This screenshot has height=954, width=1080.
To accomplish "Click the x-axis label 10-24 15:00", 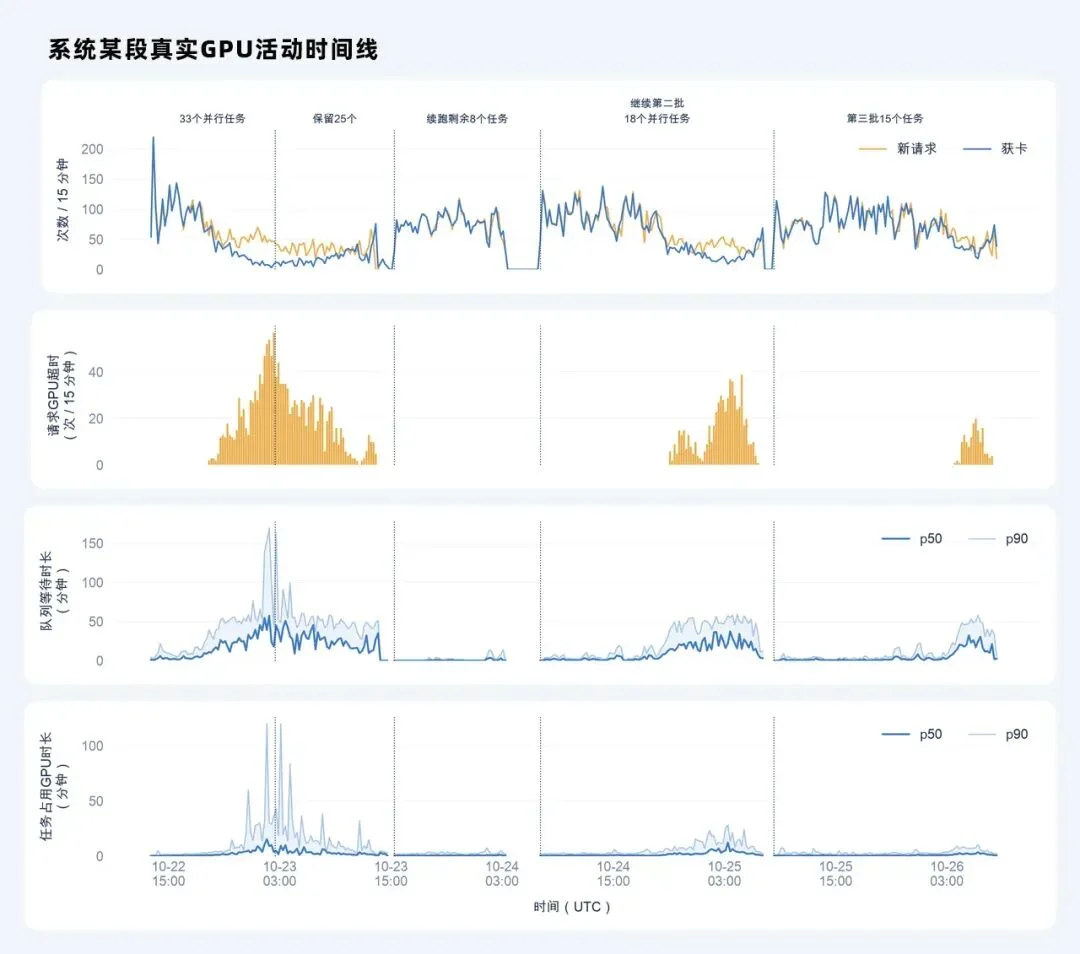I will [x=613, y=873].
